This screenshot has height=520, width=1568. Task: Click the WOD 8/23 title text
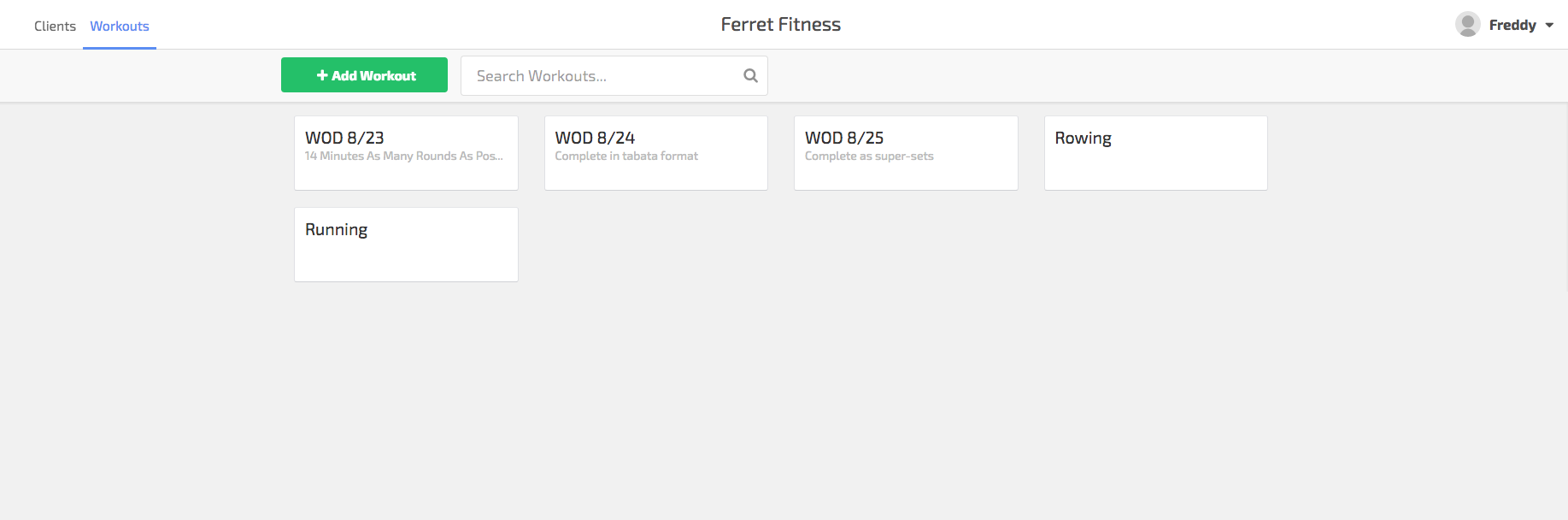pos(344,138)
